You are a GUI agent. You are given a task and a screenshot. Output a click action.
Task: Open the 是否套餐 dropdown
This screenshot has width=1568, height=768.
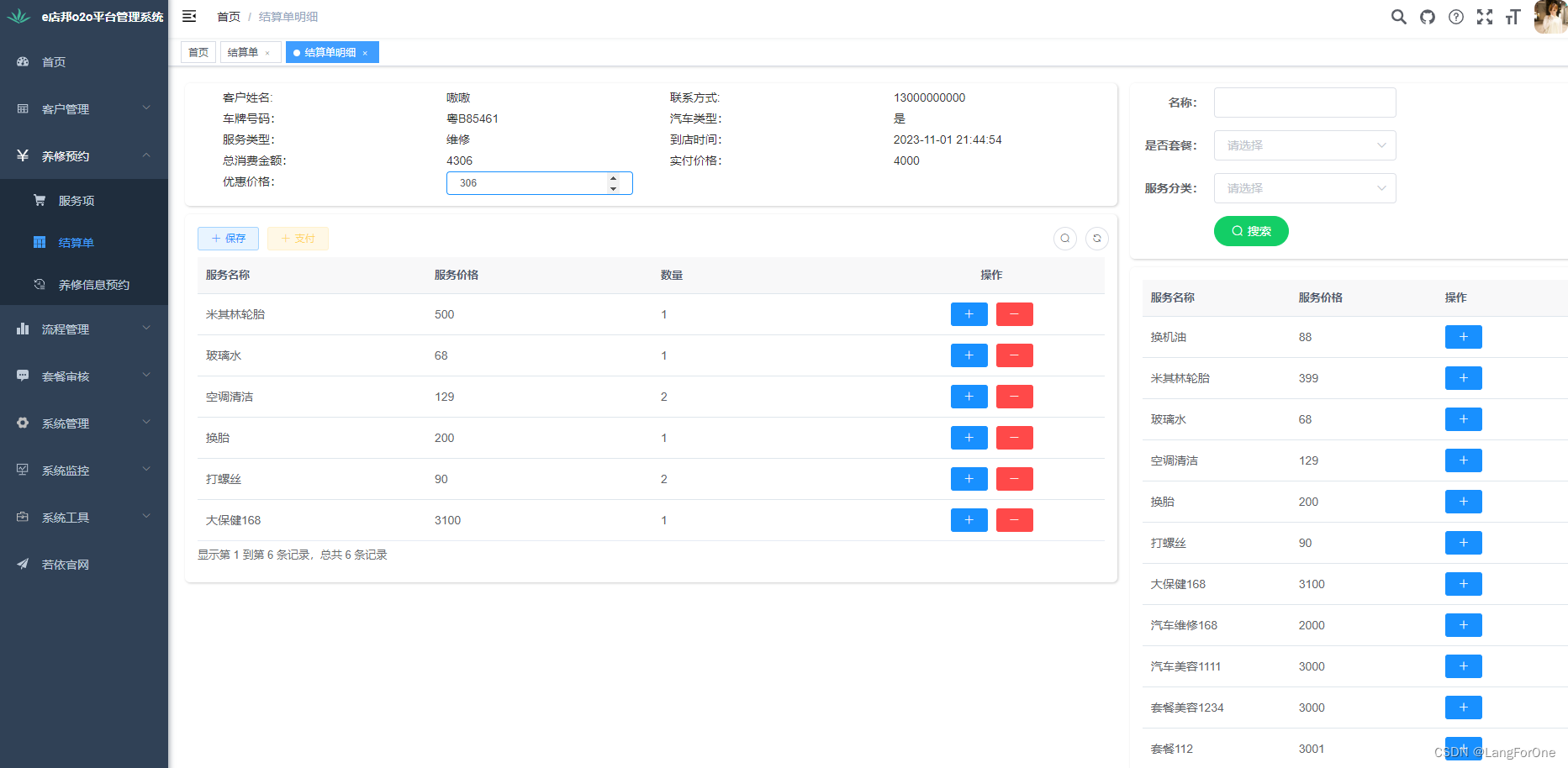[1305, 145]
